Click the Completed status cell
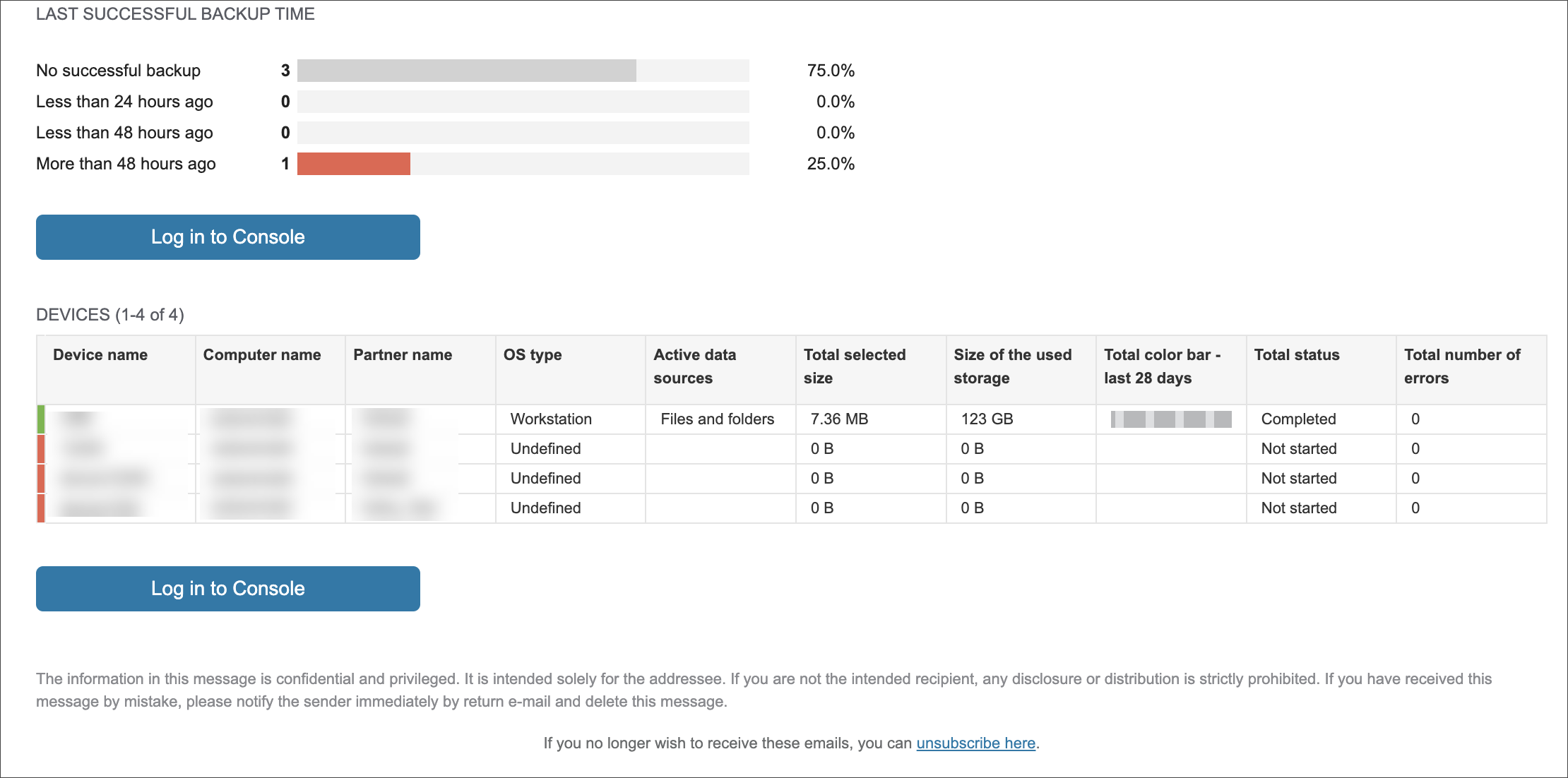 coord(1298,419)
